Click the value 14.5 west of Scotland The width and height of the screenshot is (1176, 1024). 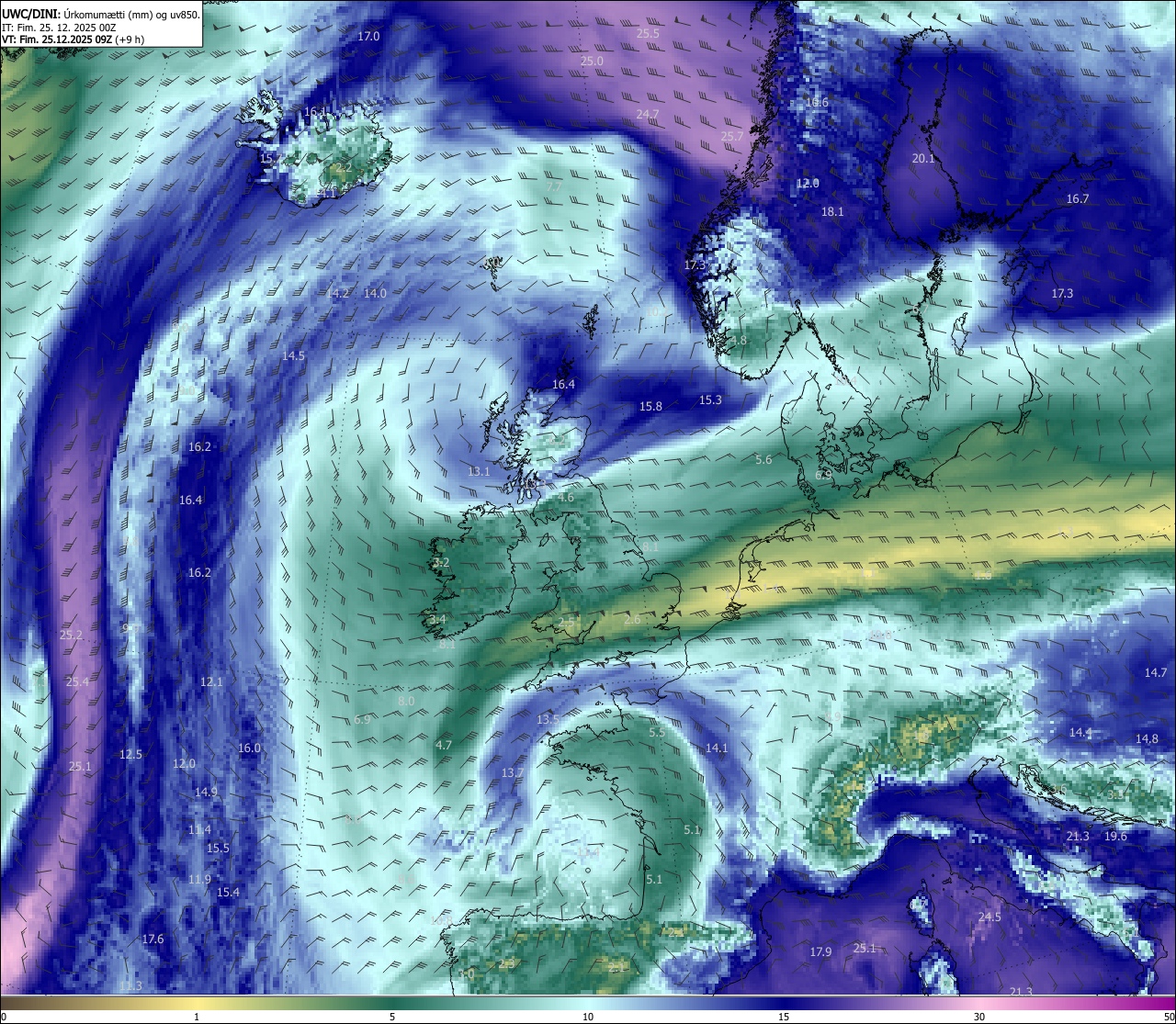[x=293, y=355]
